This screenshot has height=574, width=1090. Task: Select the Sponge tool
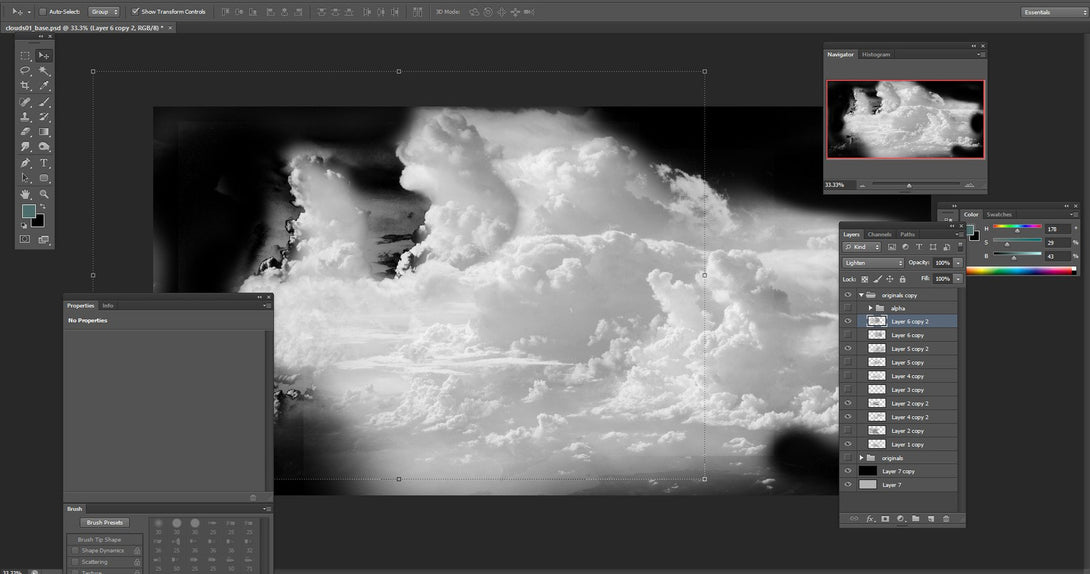[x=44, y=147]
